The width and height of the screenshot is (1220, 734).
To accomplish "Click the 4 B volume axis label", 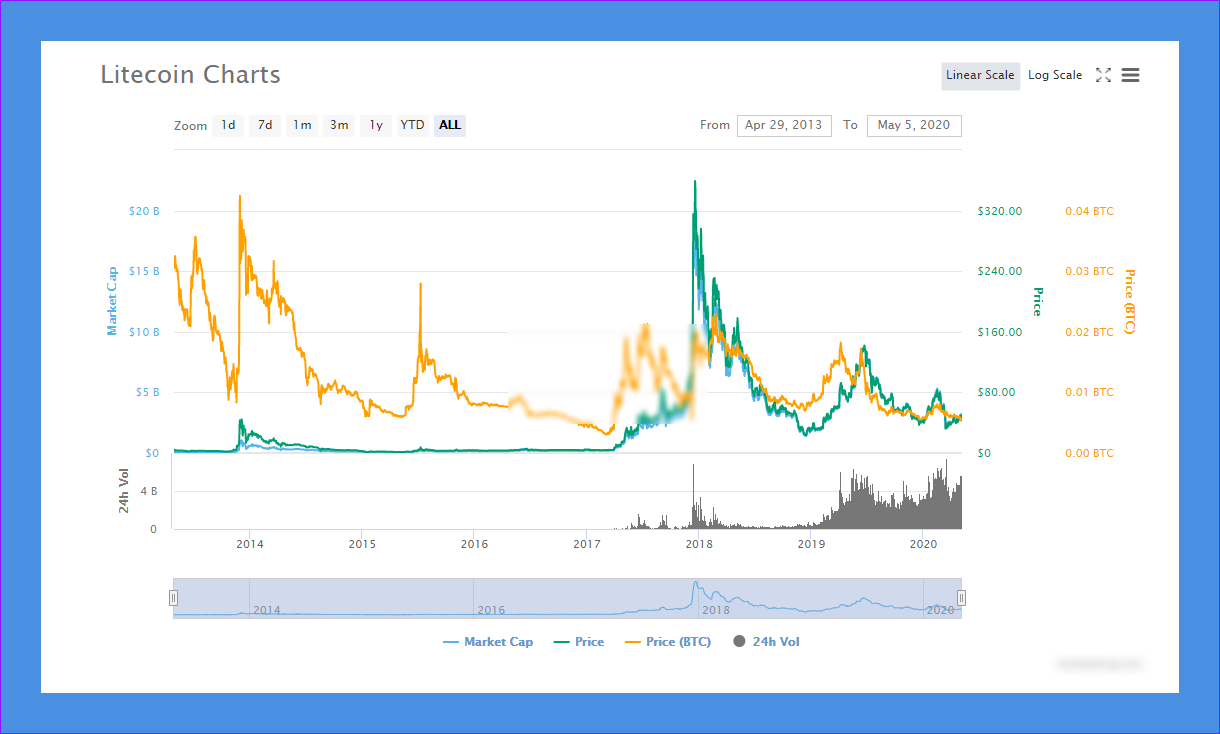I will pyautogui.click(x=148, y=492).
